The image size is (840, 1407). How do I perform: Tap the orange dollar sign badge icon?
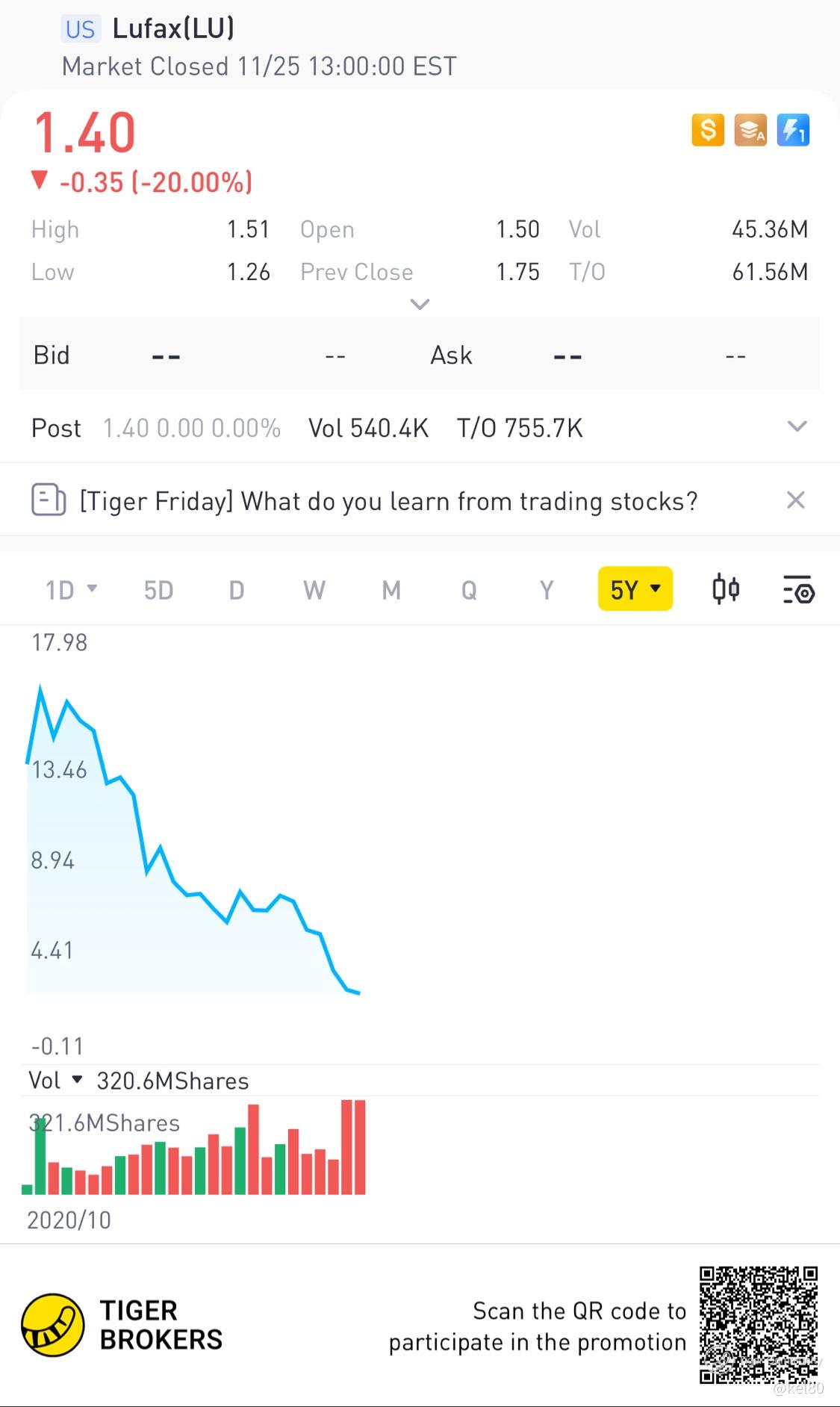707,130
